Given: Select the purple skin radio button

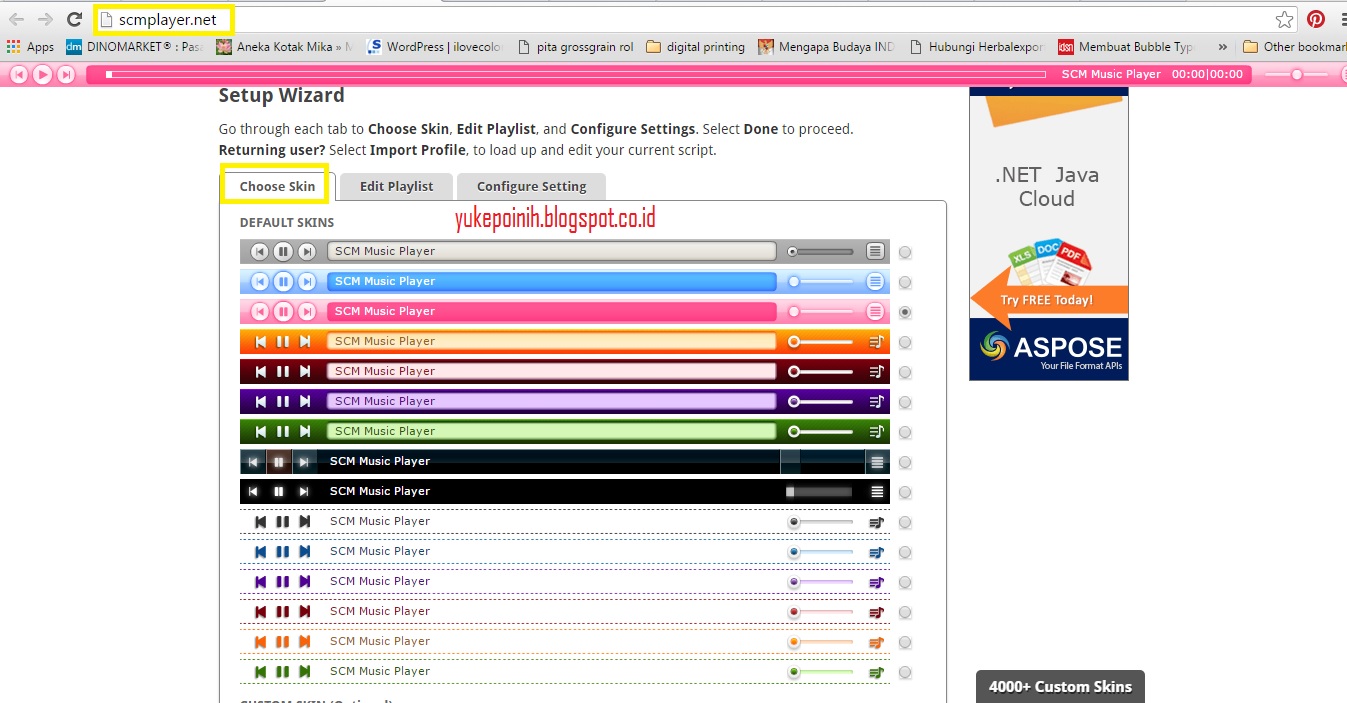Looking at the screenshot, I should (x=905, y=402).
